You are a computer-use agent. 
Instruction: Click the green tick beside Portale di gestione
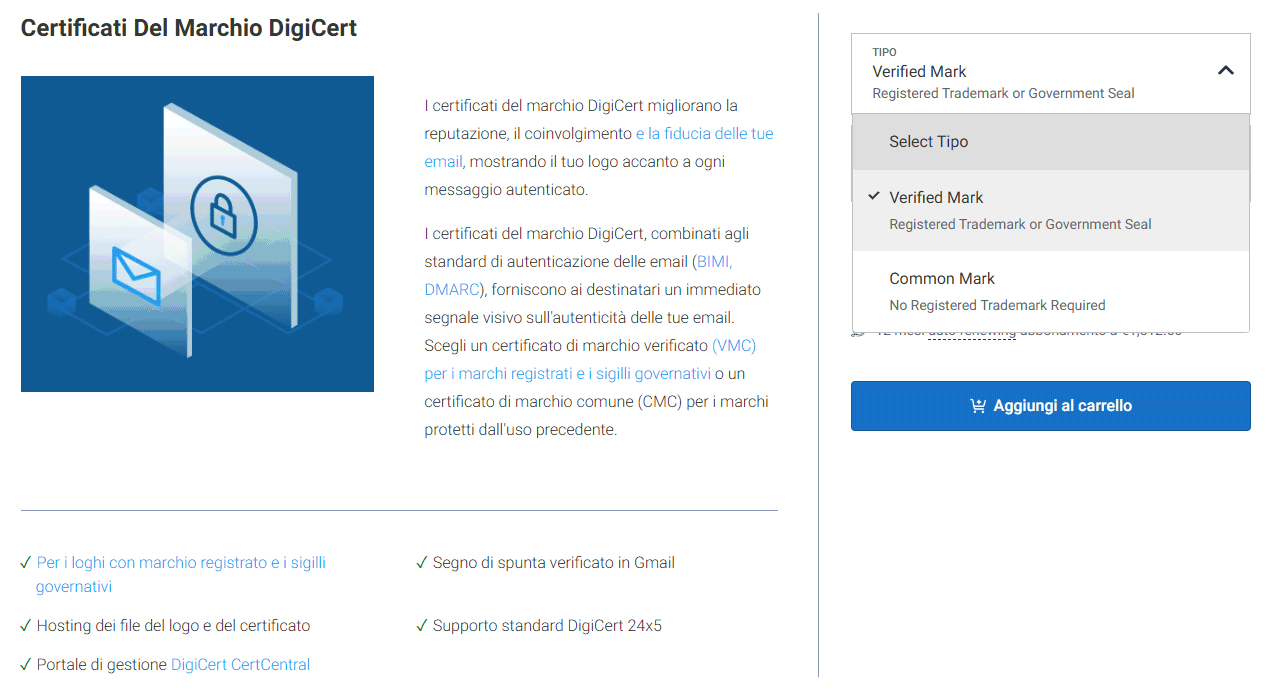pyautogui.click(x=26, y=664)
